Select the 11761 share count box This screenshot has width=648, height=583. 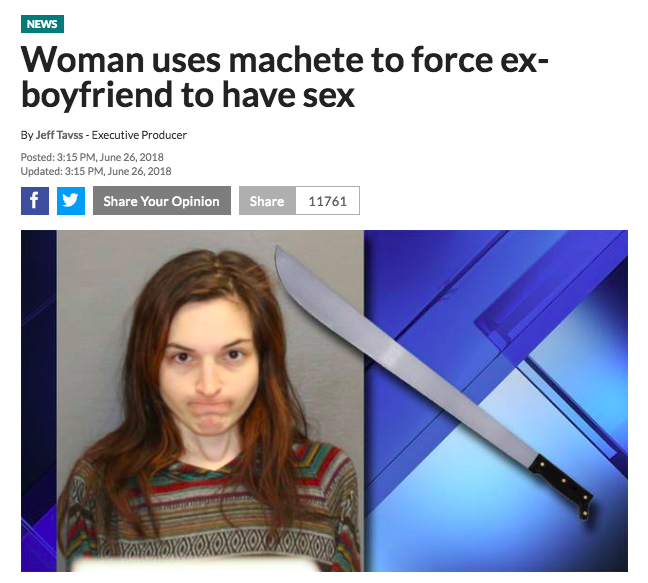click(327, 201)
